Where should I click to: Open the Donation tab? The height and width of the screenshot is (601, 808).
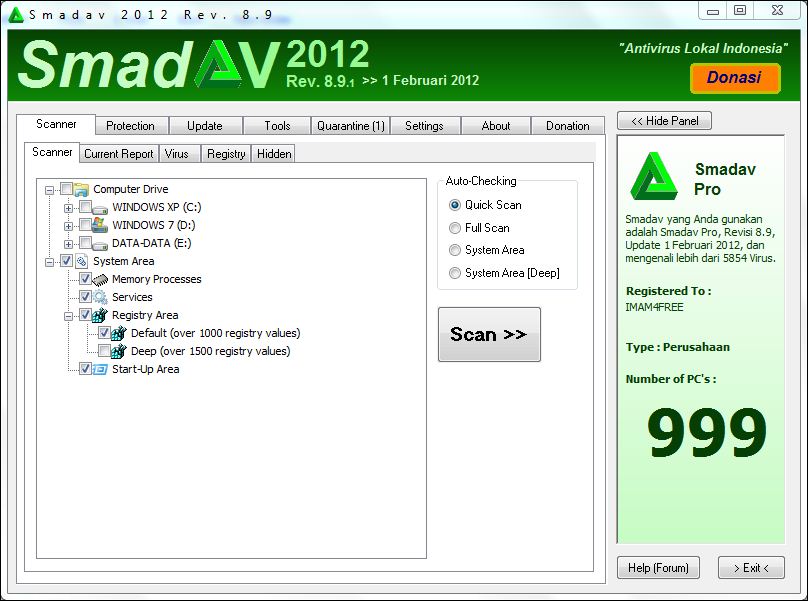567,126
